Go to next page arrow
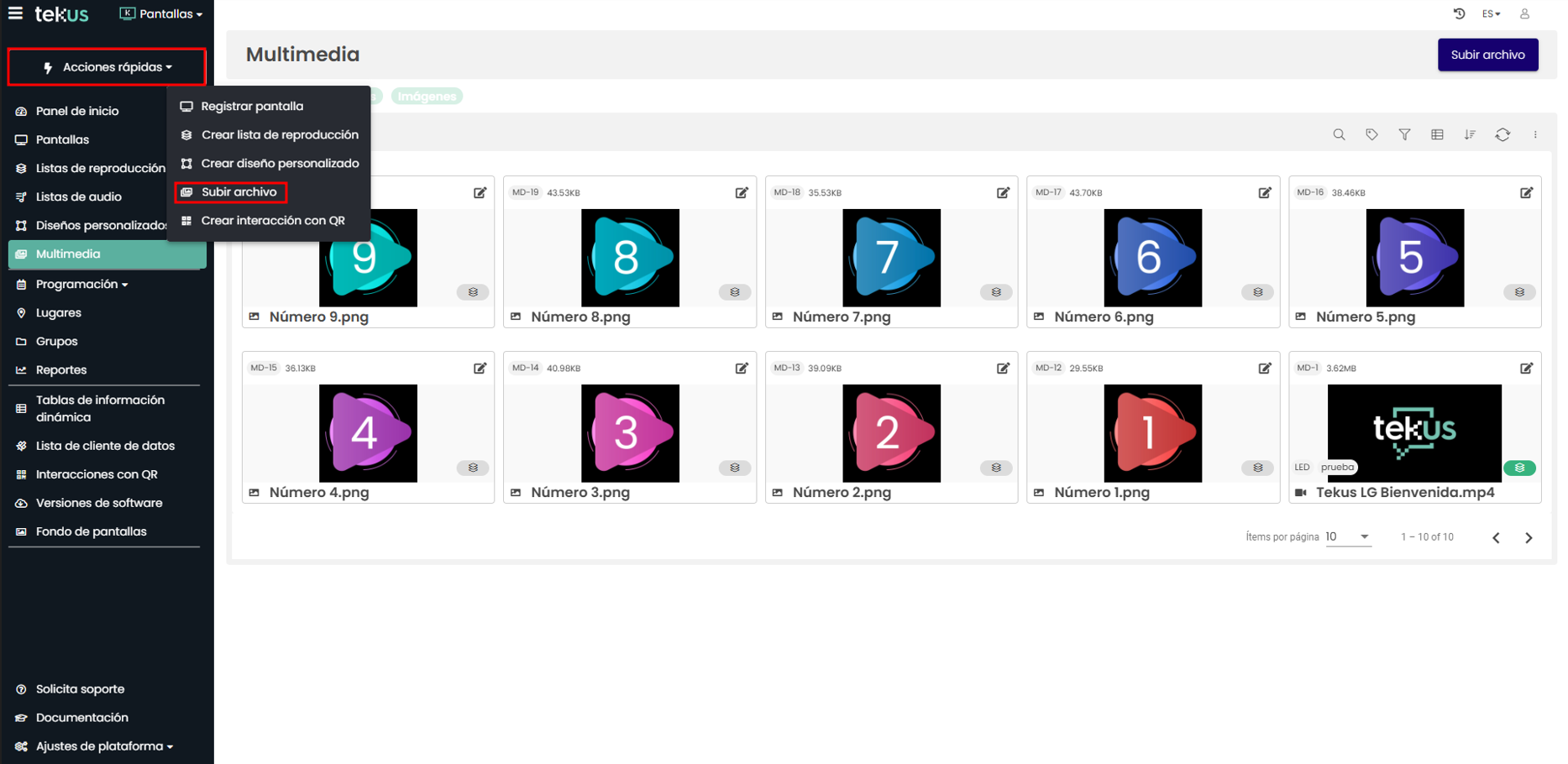This screenshot has width=1568, height=764. (x=1529, y=538)
